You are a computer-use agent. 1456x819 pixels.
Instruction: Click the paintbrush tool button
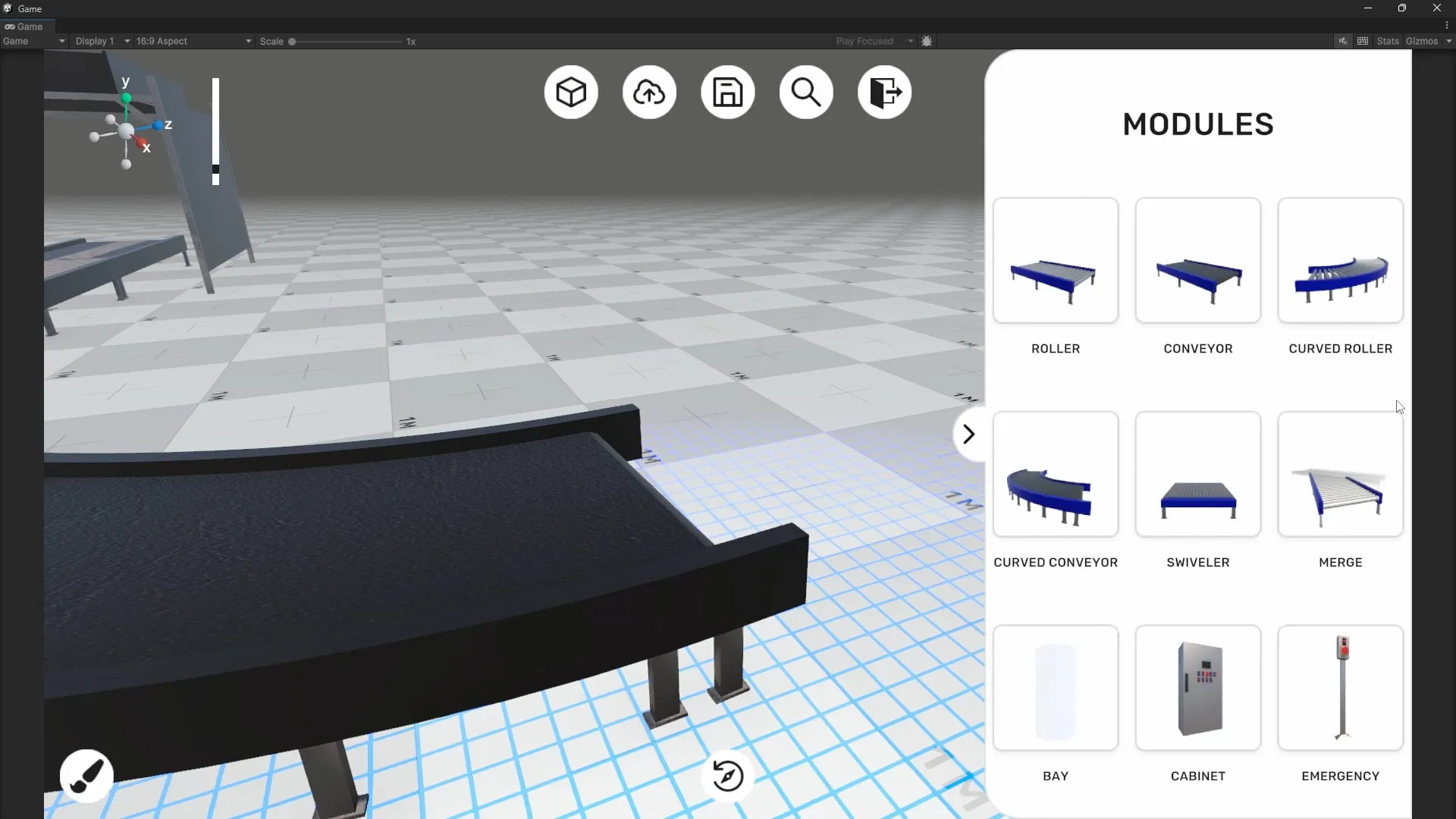pyautogui.click(x=86, y=776)
